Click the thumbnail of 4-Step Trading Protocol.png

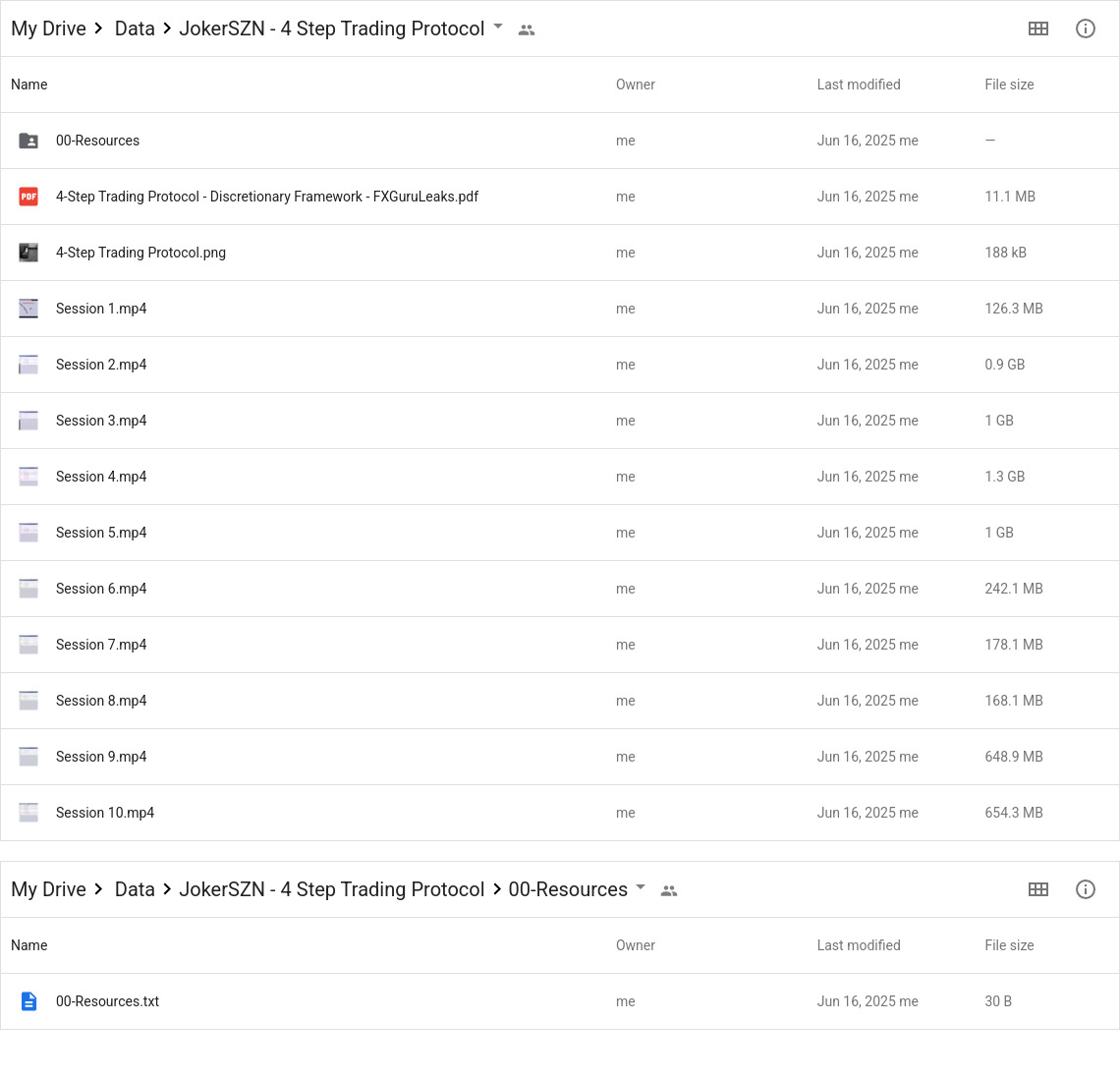(x=28, y=253)
